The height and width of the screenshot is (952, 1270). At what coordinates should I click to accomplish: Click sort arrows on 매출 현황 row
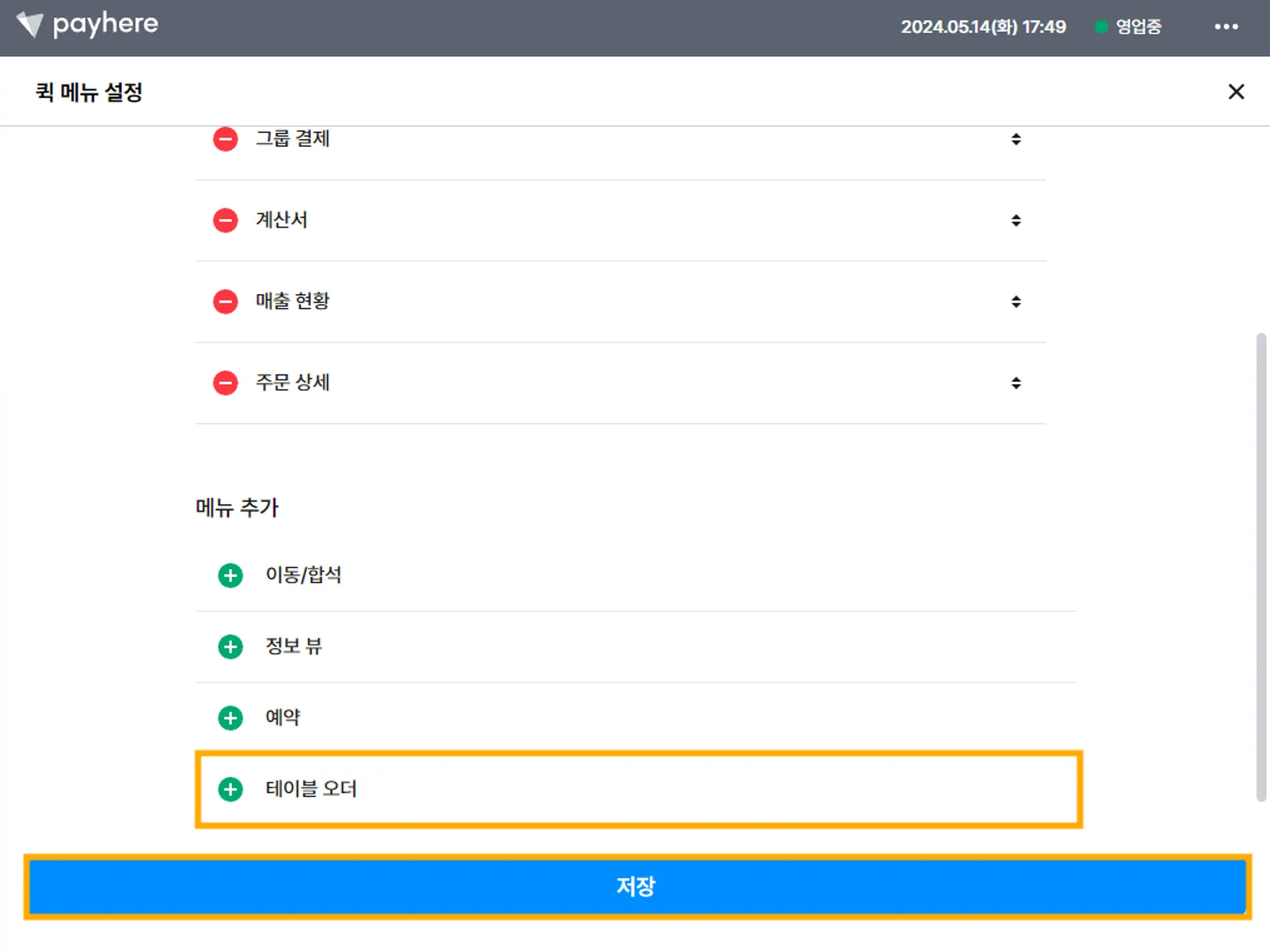[1016, 301]
